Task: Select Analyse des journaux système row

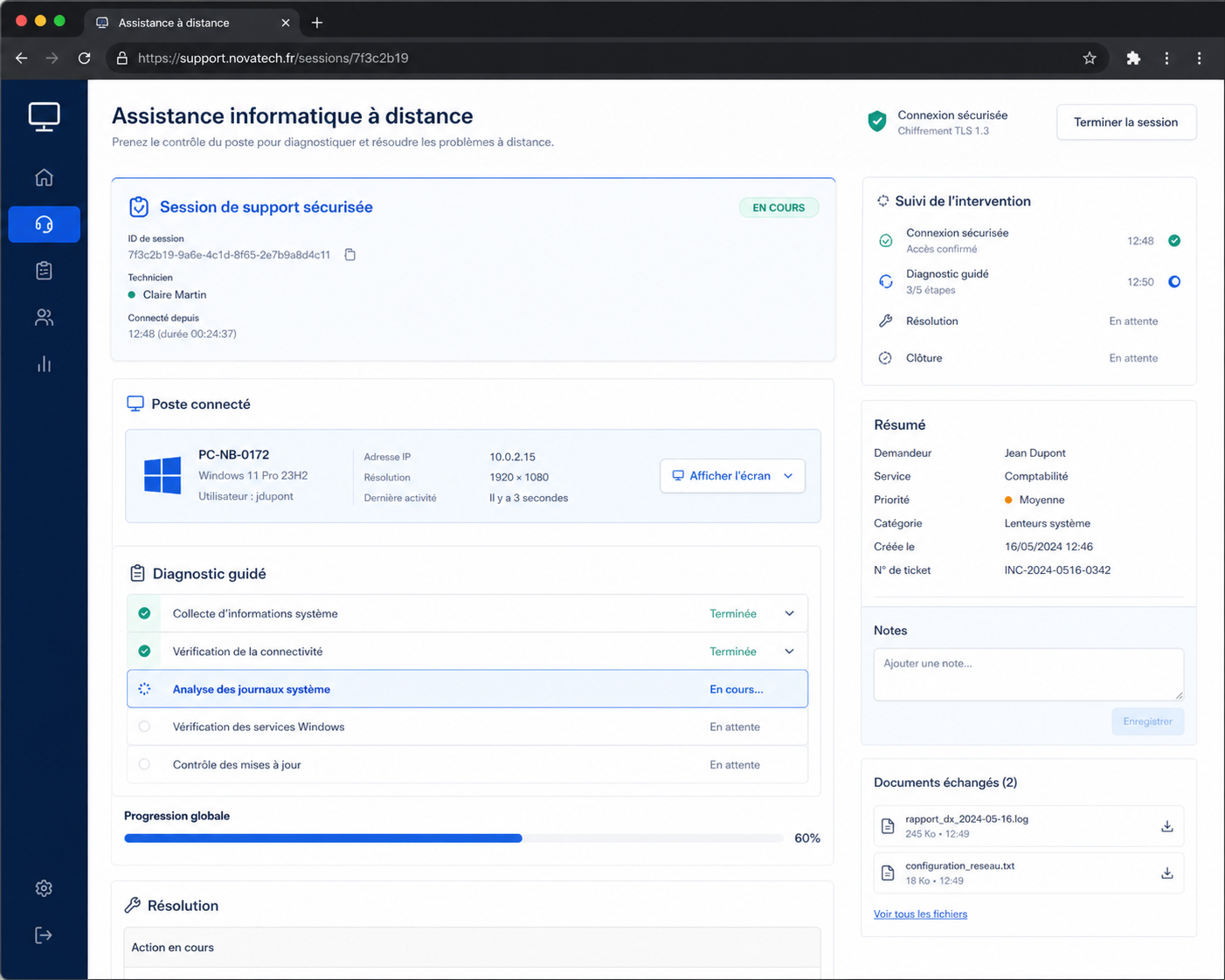Action: tap(467, 689)
